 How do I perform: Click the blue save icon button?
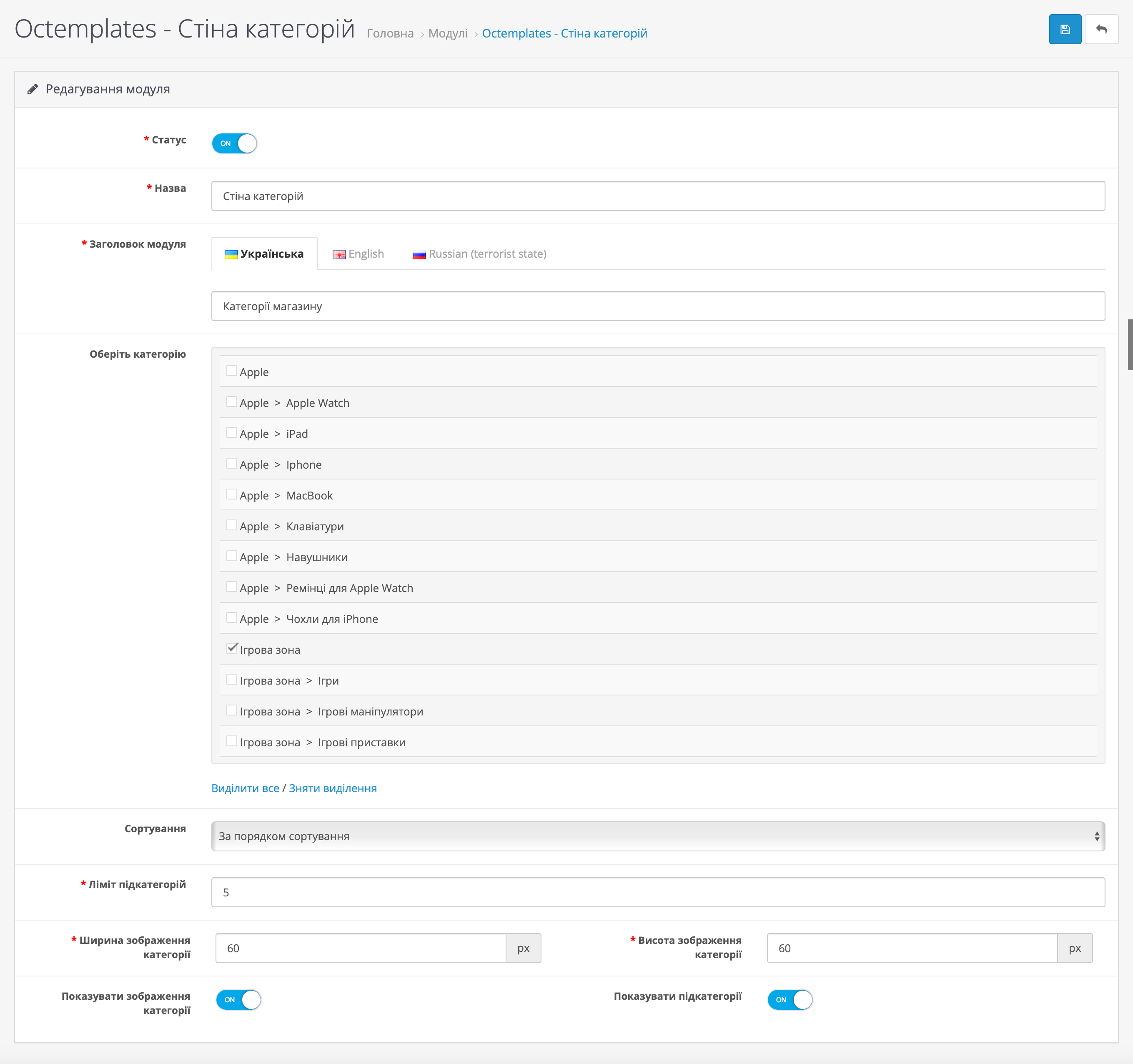pos(1065,30)
